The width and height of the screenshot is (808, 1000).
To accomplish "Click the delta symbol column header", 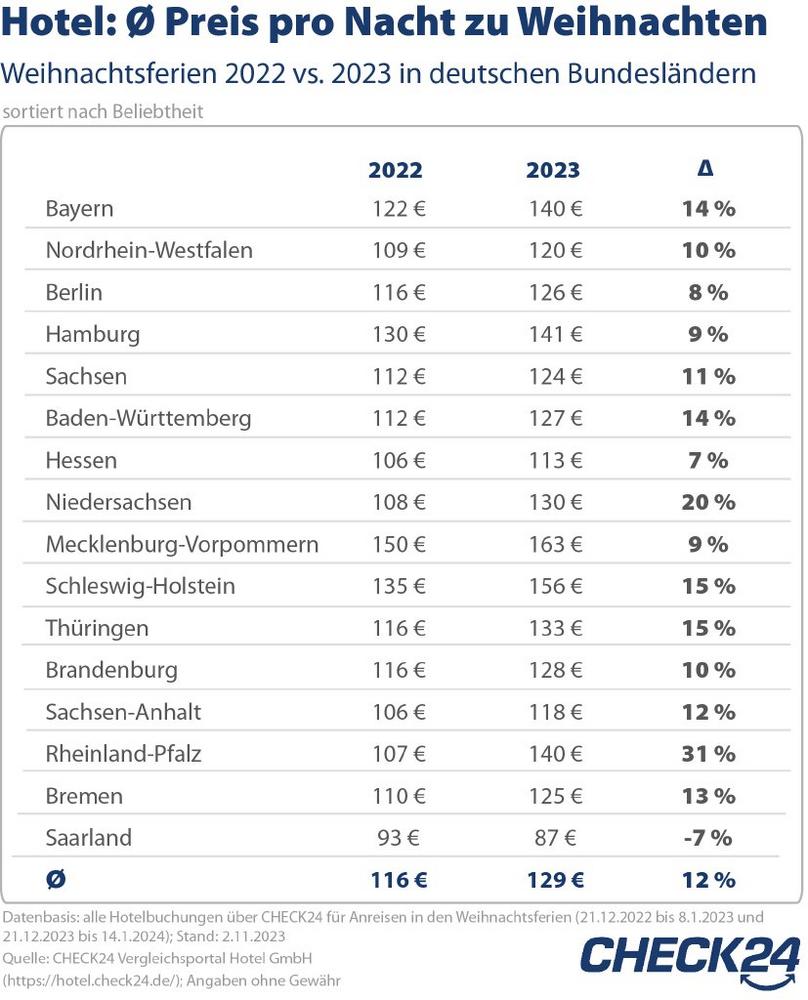I will (x=706, y=169).
